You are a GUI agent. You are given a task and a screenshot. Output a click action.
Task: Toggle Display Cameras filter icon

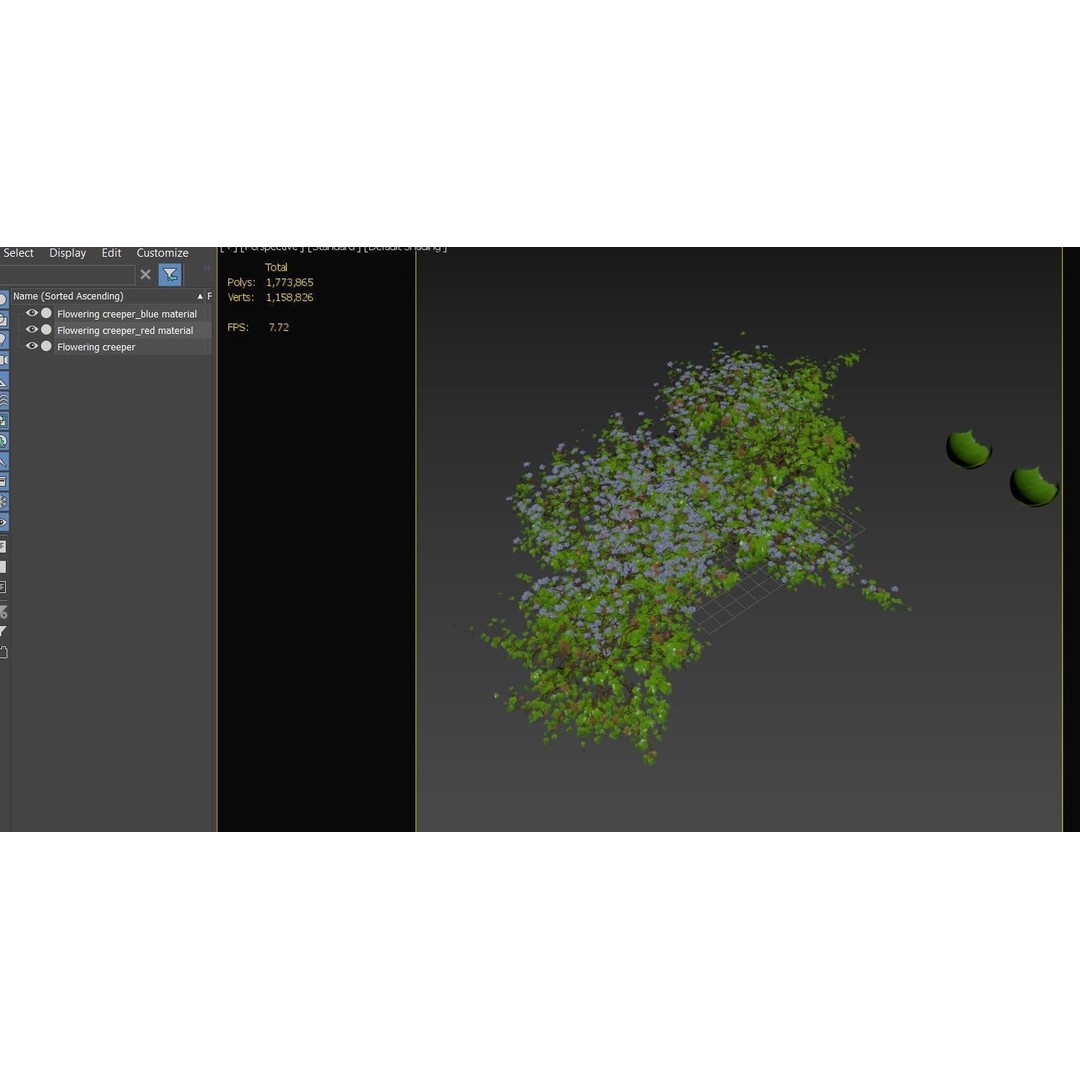(x=3, y=360)
